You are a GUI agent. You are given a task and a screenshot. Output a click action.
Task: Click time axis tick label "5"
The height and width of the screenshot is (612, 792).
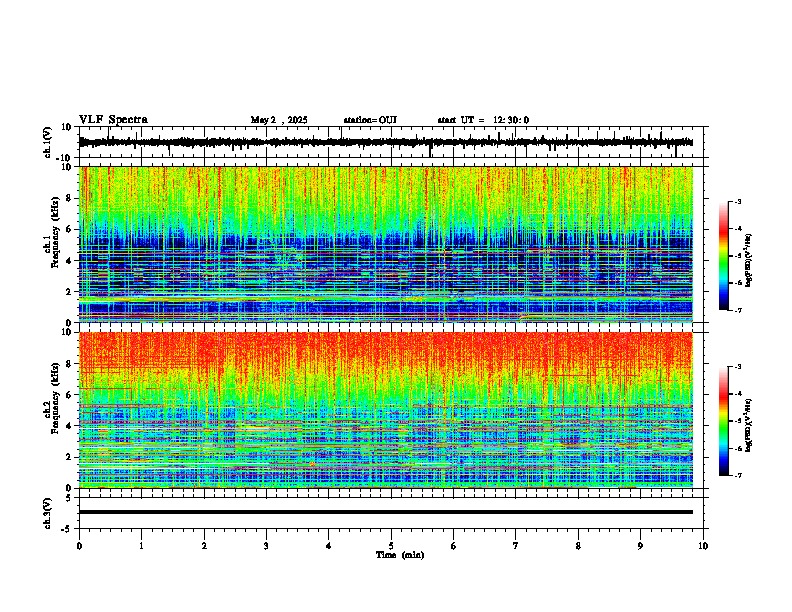[391, 546]
